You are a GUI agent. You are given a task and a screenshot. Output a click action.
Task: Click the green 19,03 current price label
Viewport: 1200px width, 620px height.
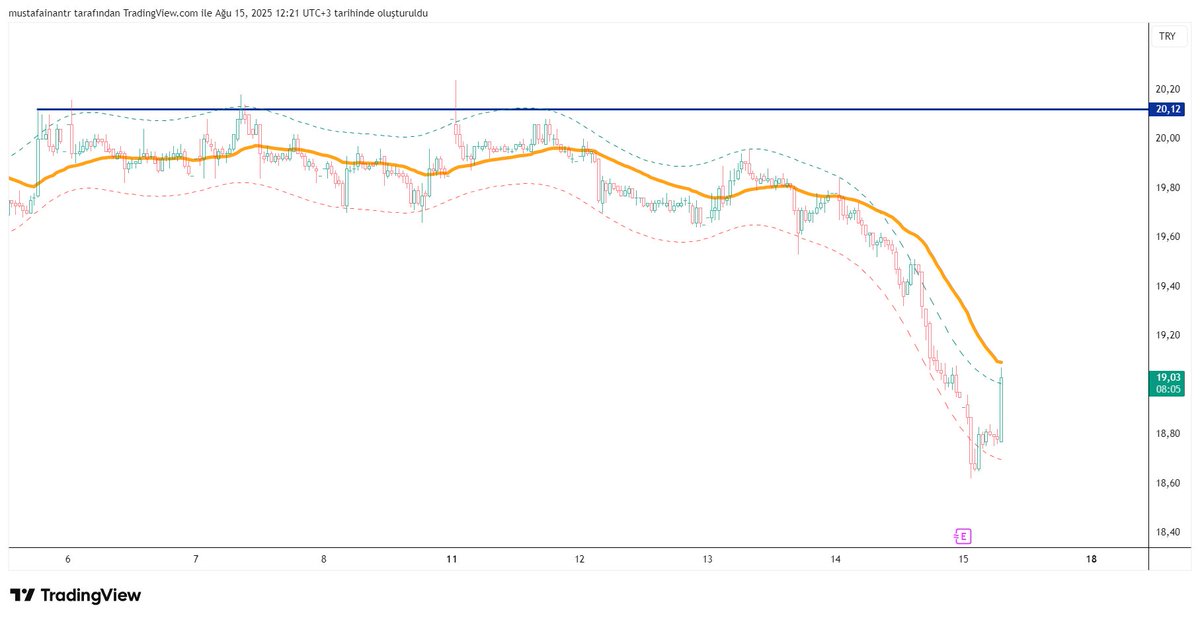[1166, 383]
